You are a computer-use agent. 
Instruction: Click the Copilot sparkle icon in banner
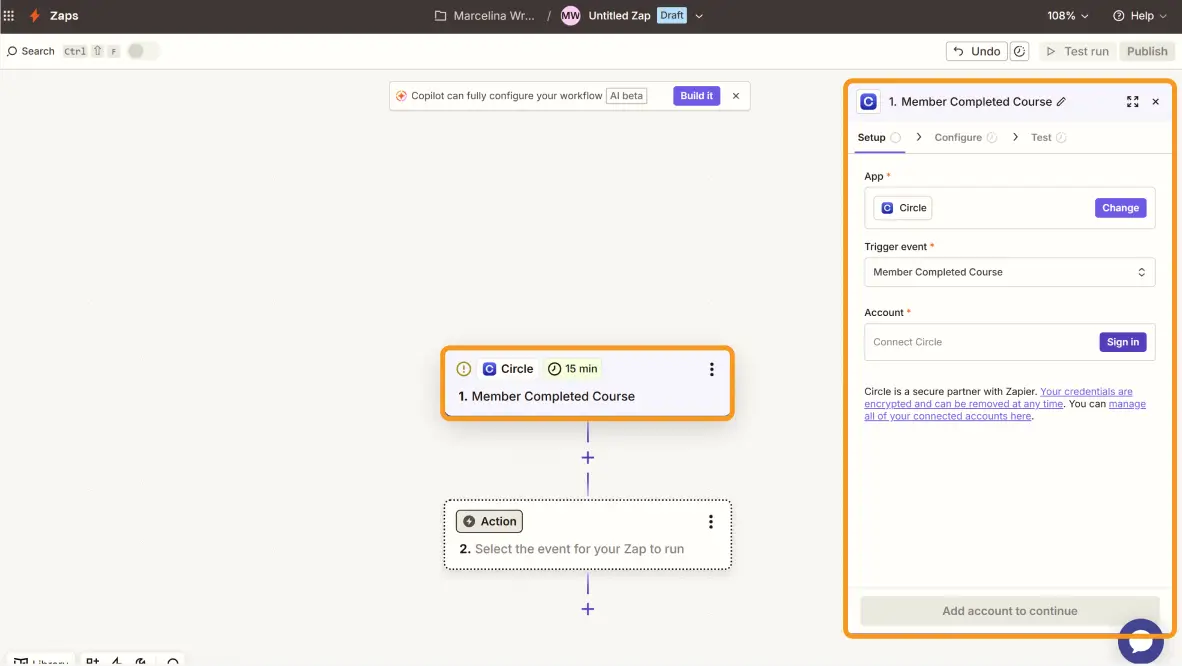point(401,96)
